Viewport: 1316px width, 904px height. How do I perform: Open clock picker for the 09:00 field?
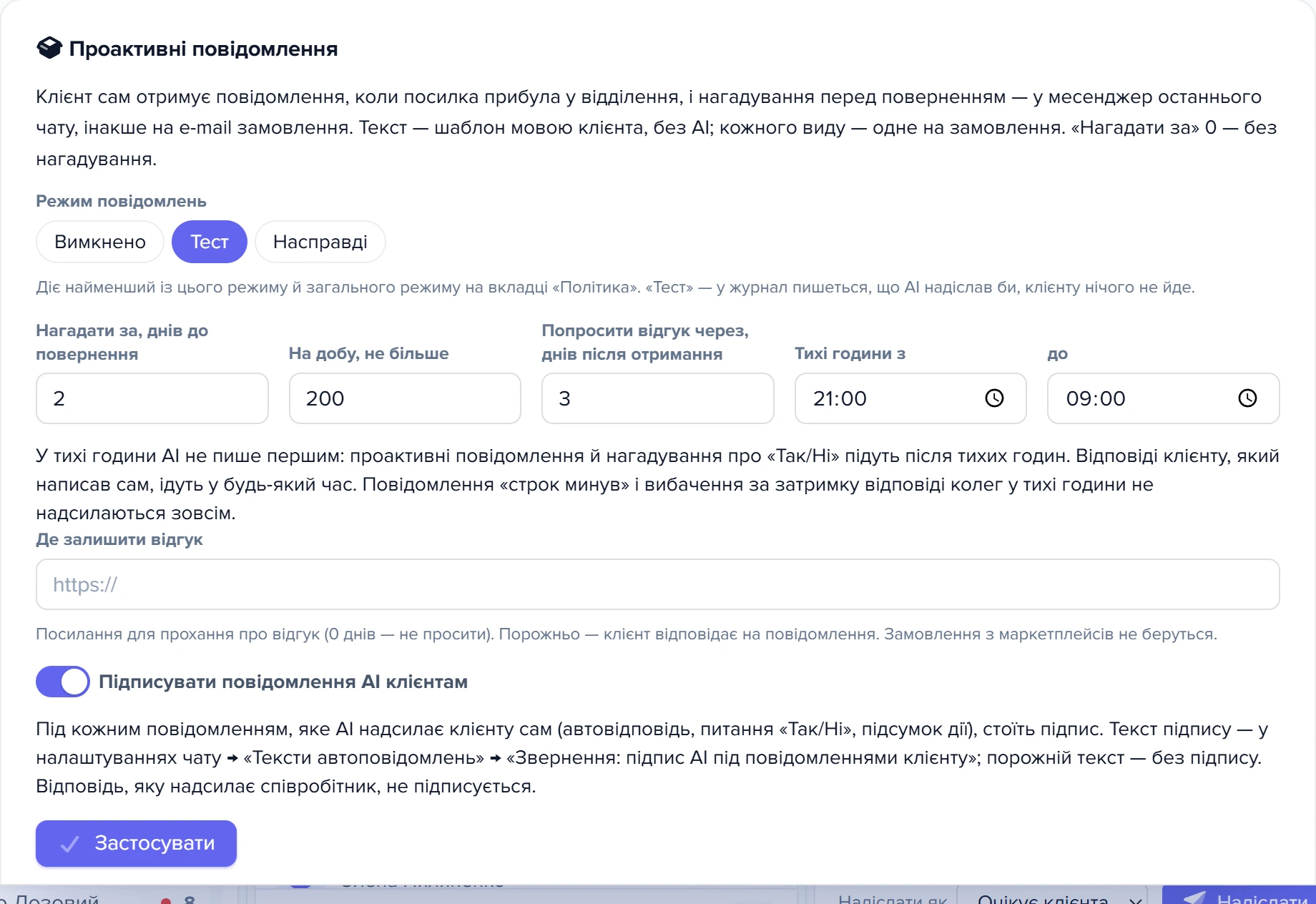tap(1247, 398)
